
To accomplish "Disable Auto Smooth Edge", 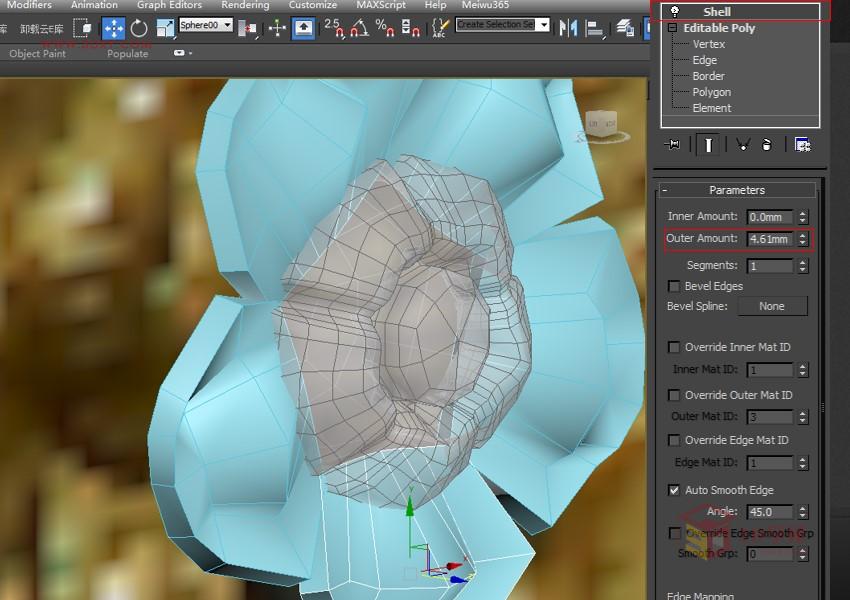I will 675,490.
